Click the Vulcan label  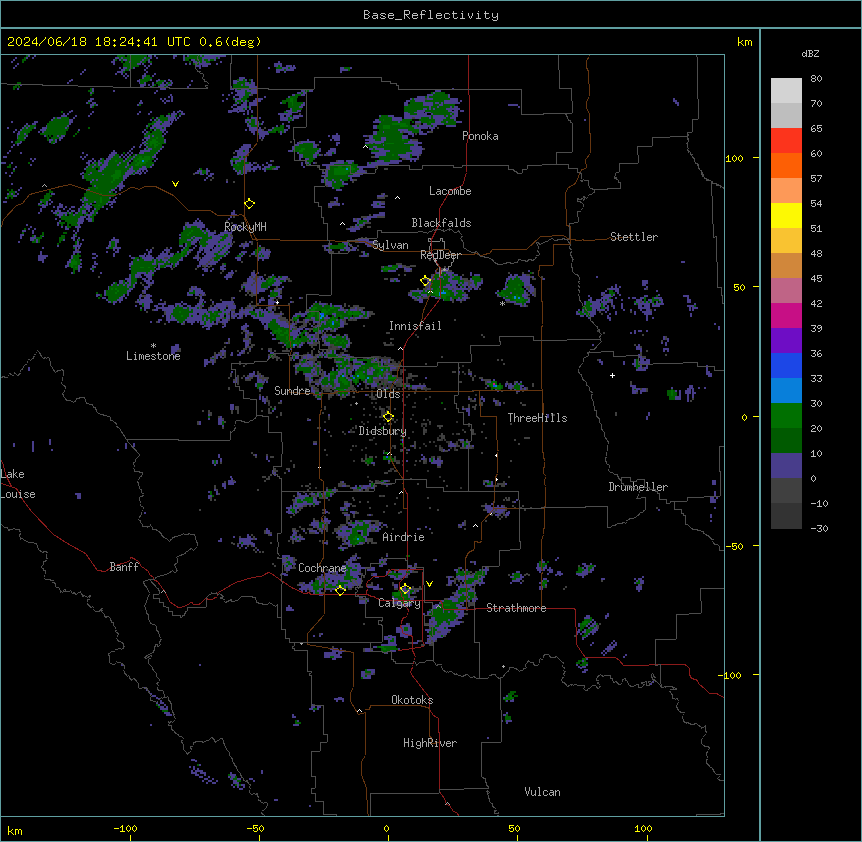pyautogui.click(x=543, y=792)
